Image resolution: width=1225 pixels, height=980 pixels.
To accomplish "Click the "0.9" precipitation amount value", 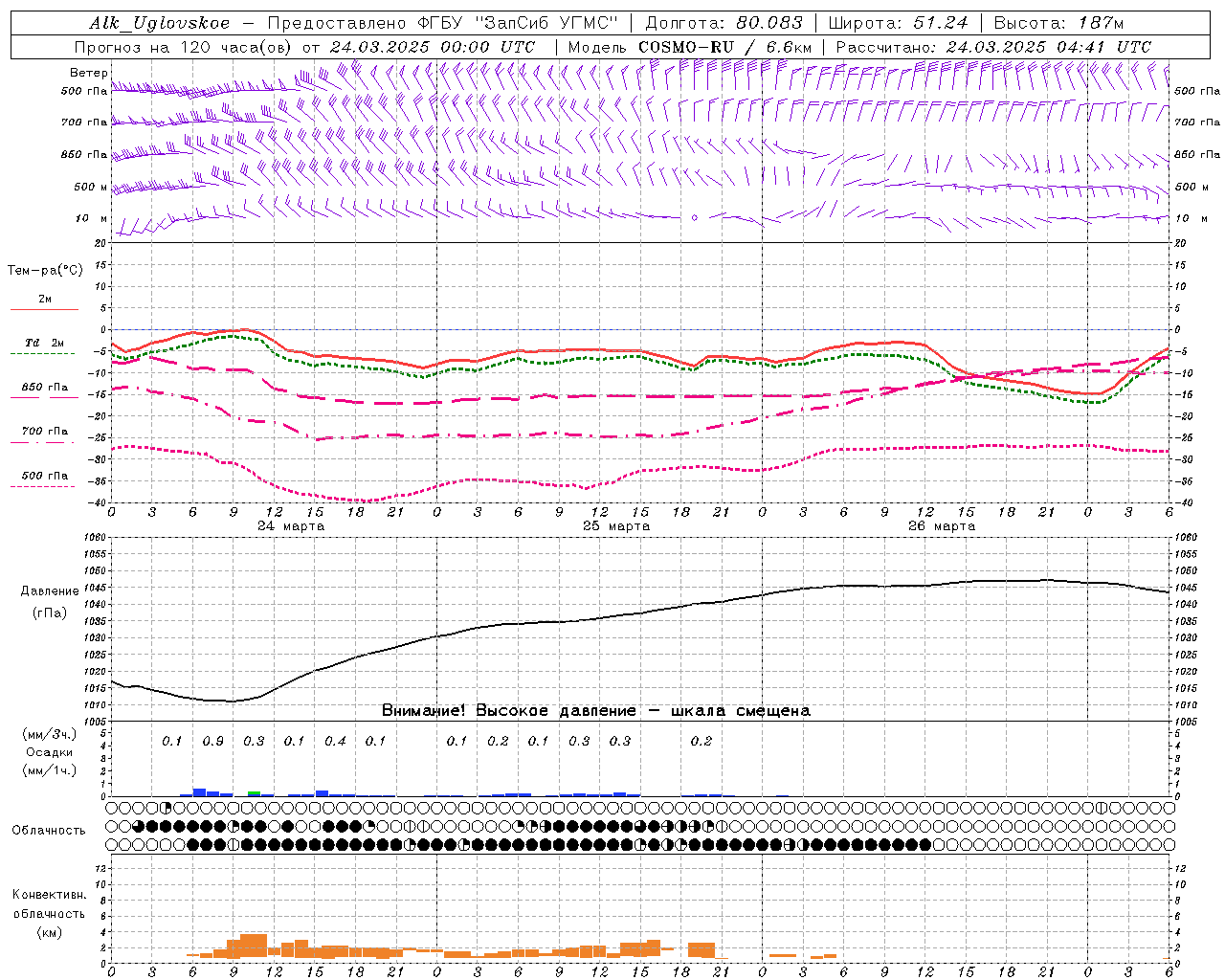I will [212, 741].
